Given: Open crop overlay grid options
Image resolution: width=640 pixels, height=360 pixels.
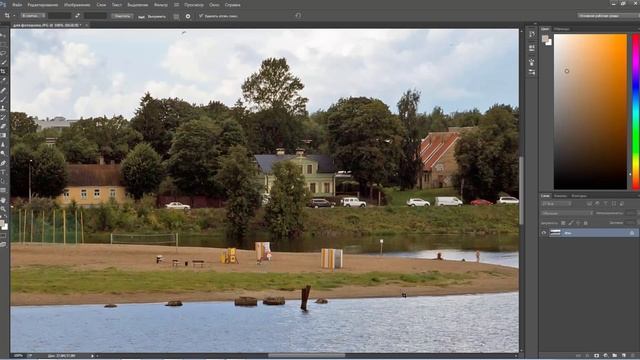Looking at the screenshot, I should point(176,16).
